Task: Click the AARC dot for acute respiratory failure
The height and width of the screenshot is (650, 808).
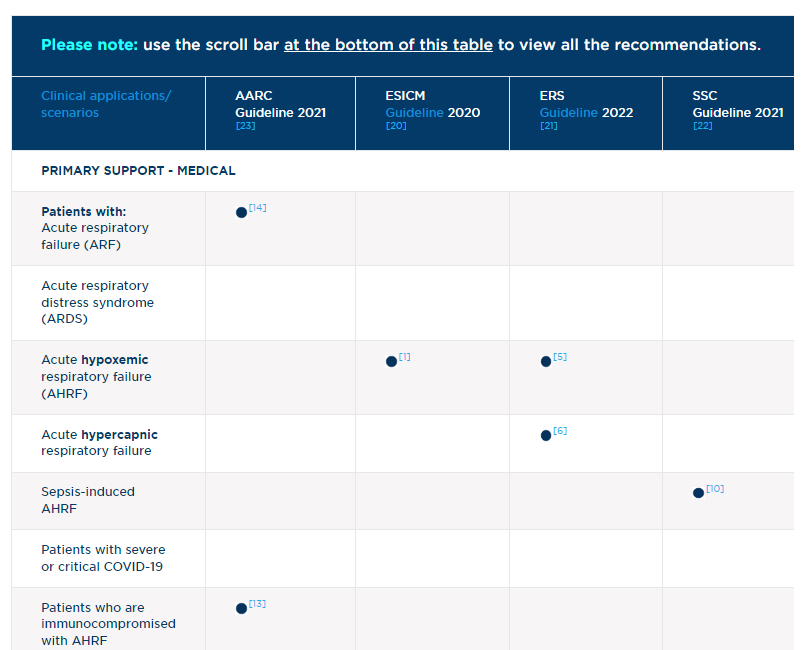Action: pos(241,212)
